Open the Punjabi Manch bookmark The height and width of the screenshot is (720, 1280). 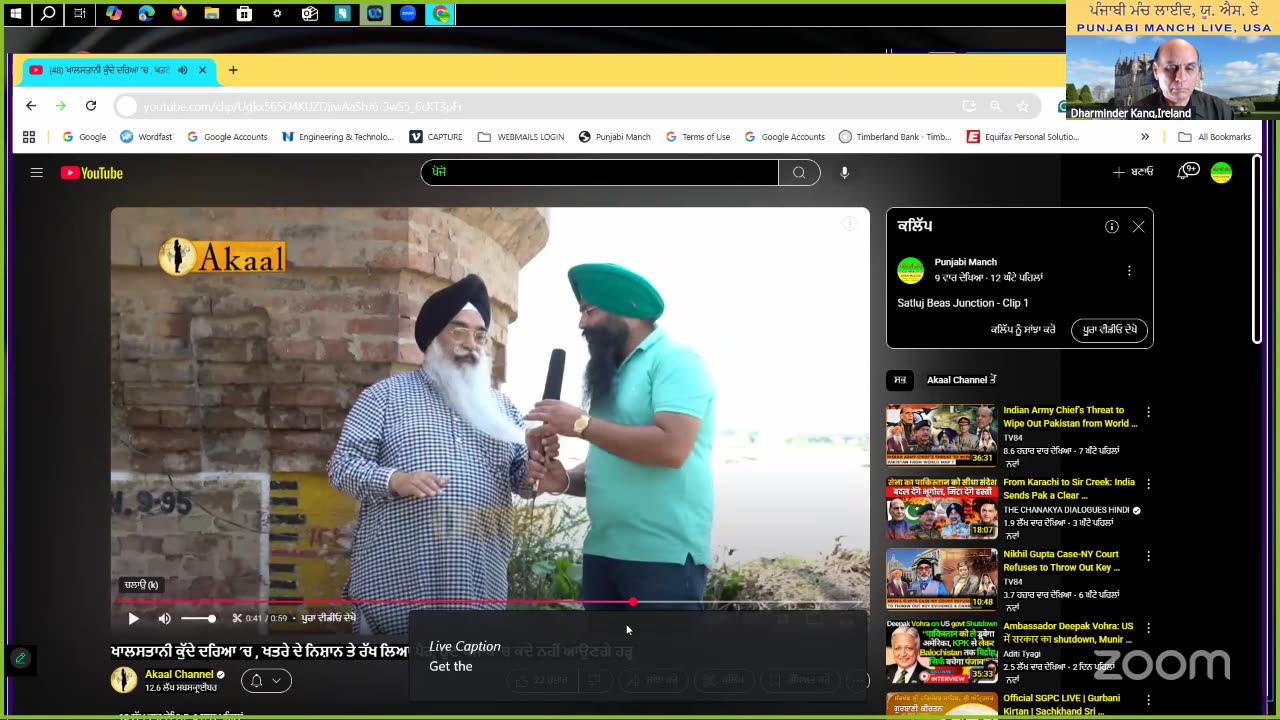tap(614, 137)
